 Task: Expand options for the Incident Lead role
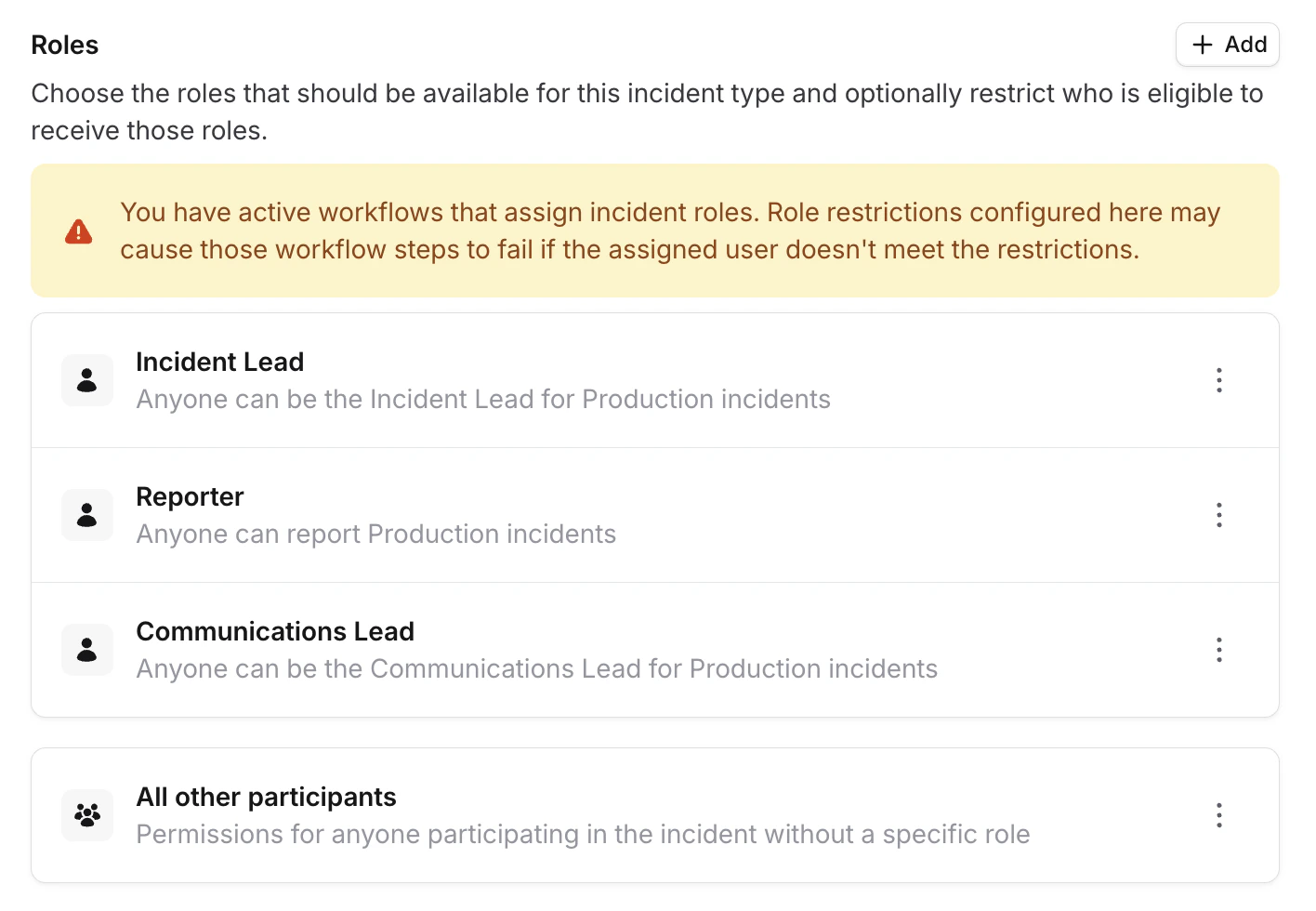pyautogui.click(x=1218, y=380)
